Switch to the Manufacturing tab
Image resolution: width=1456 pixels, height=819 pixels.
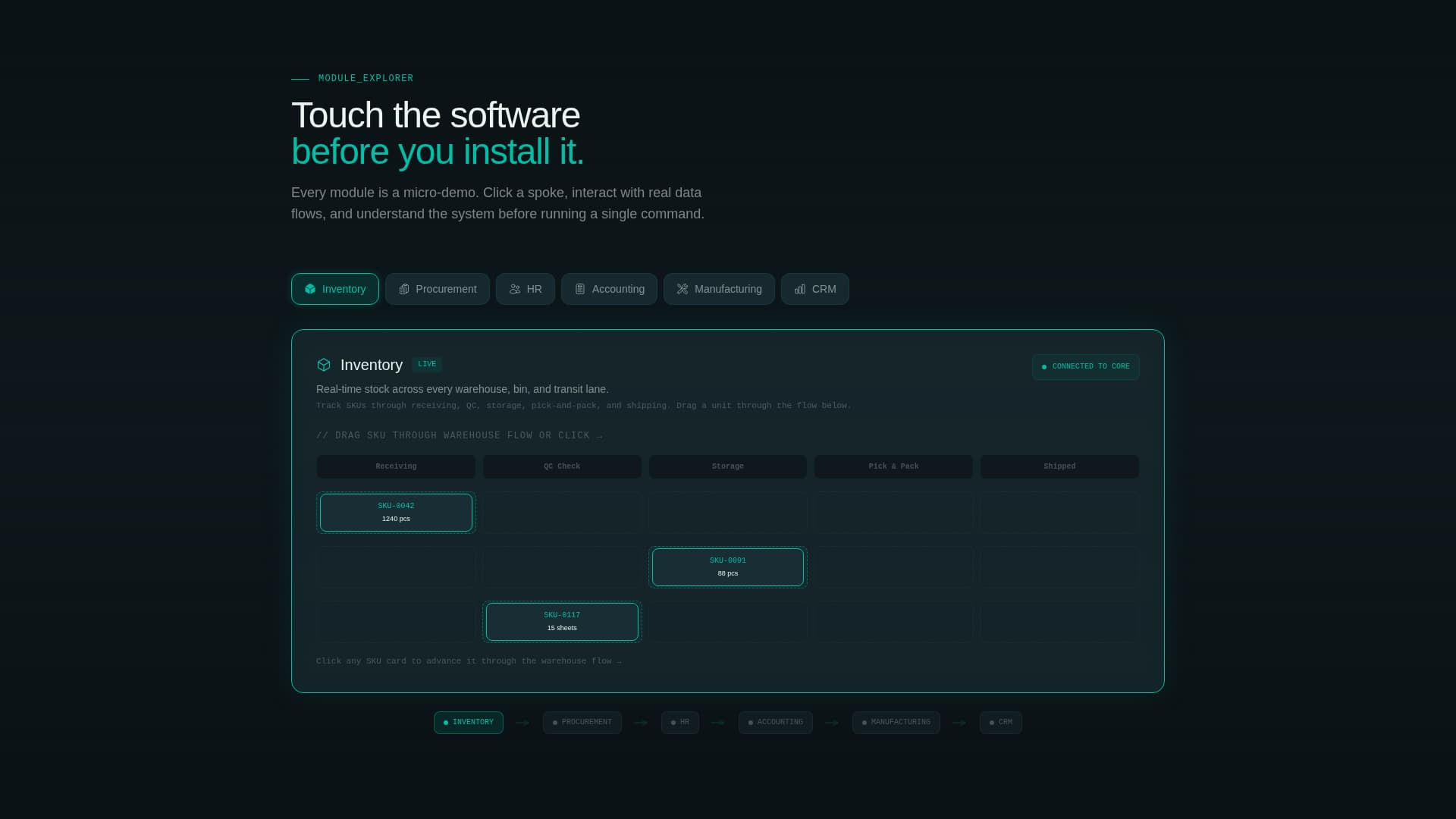(719, 289)
